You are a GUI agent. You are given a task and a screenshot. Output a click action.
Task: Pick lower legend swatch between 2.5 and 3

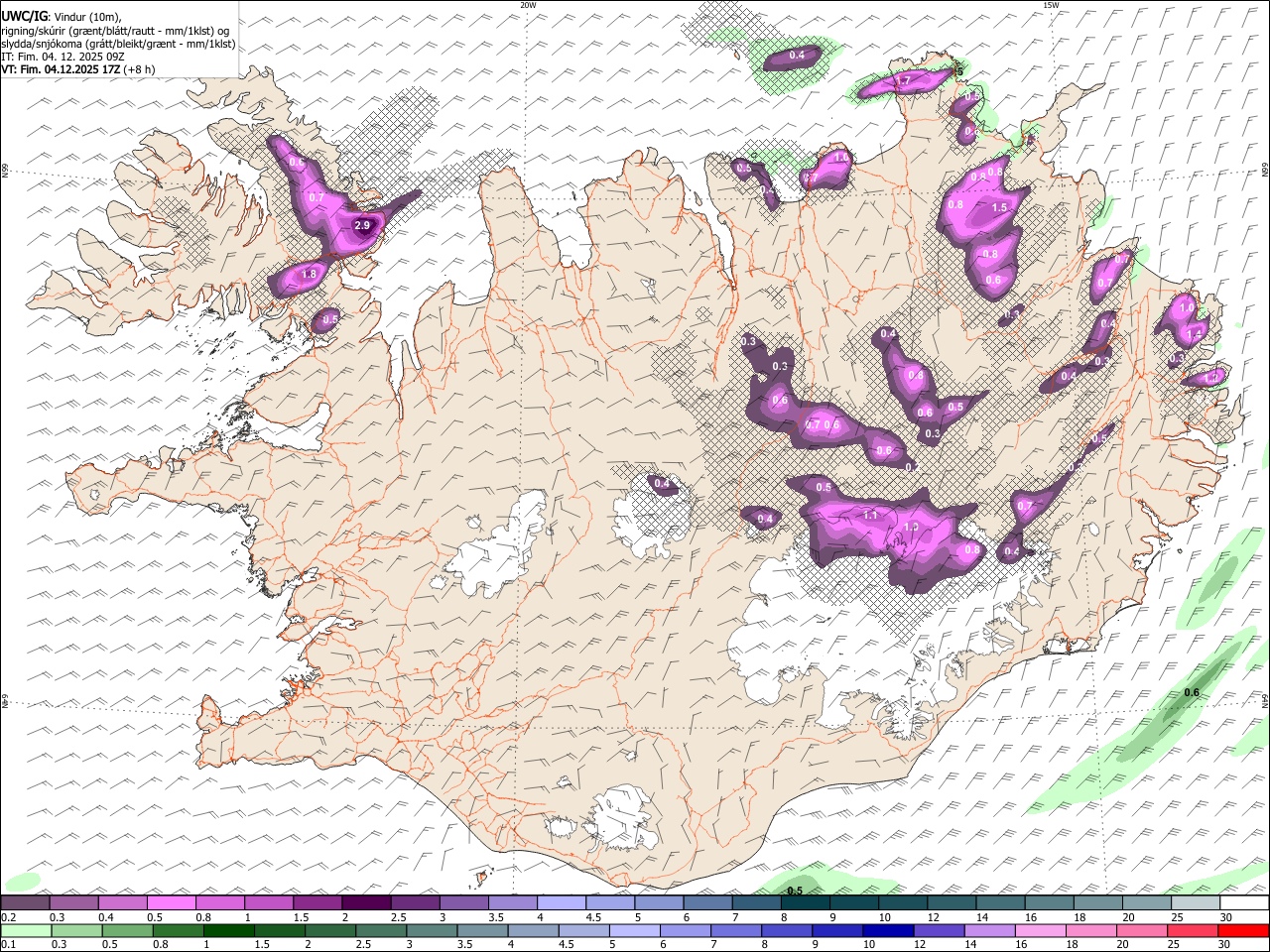point(381,930)
